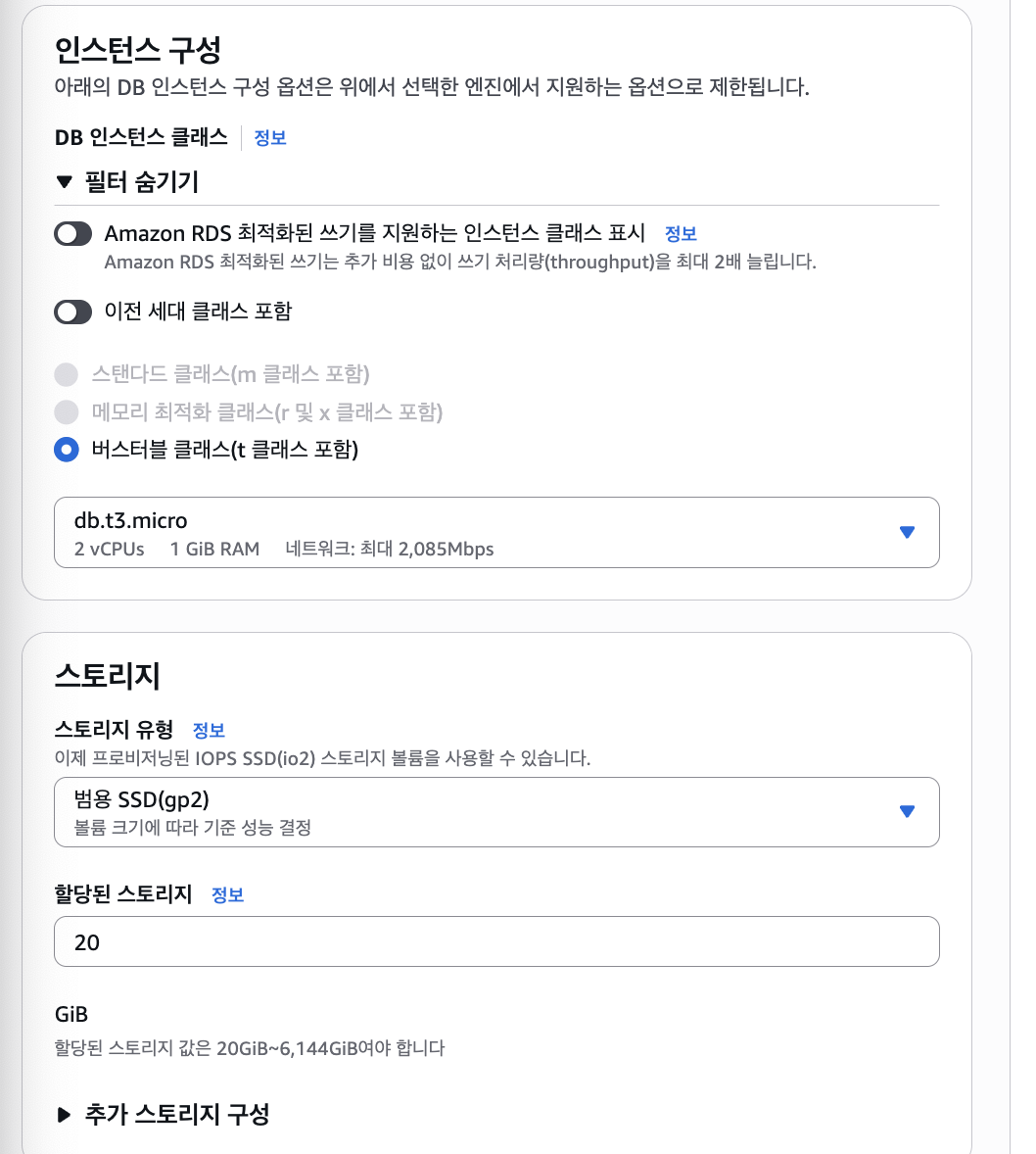Open 정보 link next to DB 인스턴스 클래스
The width and height of the screenshot is (1036, 1154).
tap(270, 137)
